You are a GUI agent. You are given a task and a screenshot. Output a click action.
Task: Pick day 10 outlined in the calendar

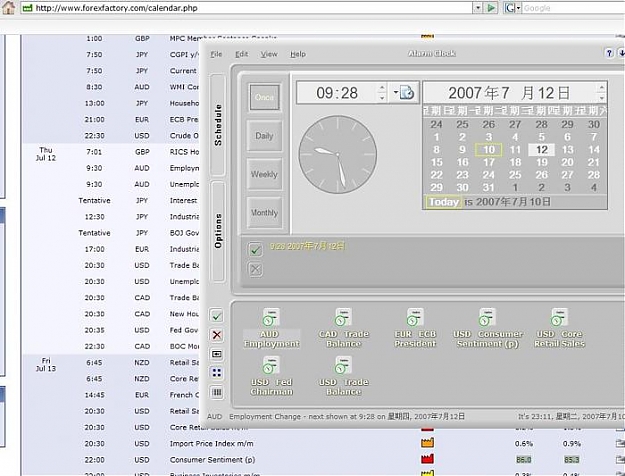pos(489,150)
